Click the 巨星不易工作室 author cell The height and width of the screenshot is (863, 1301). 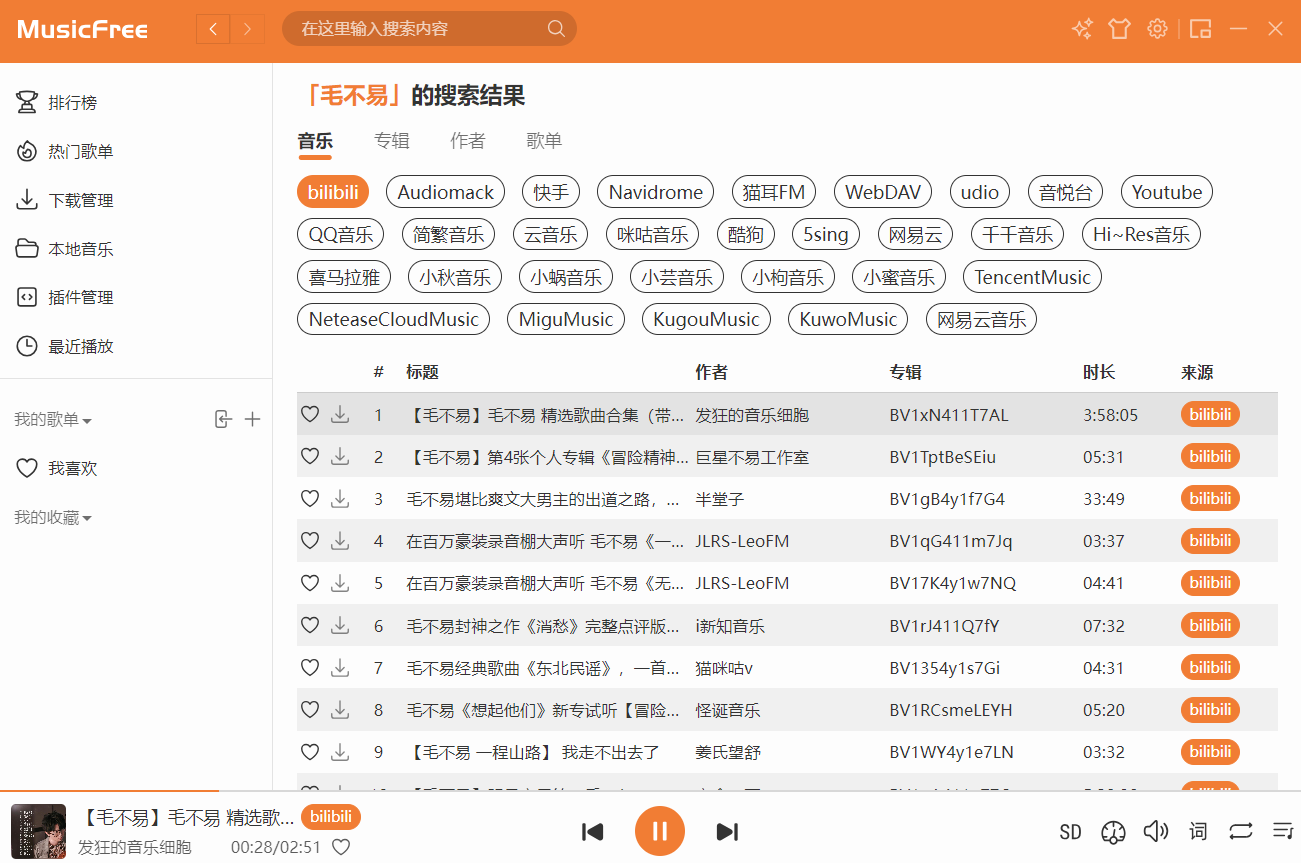(x=753, y=457)
